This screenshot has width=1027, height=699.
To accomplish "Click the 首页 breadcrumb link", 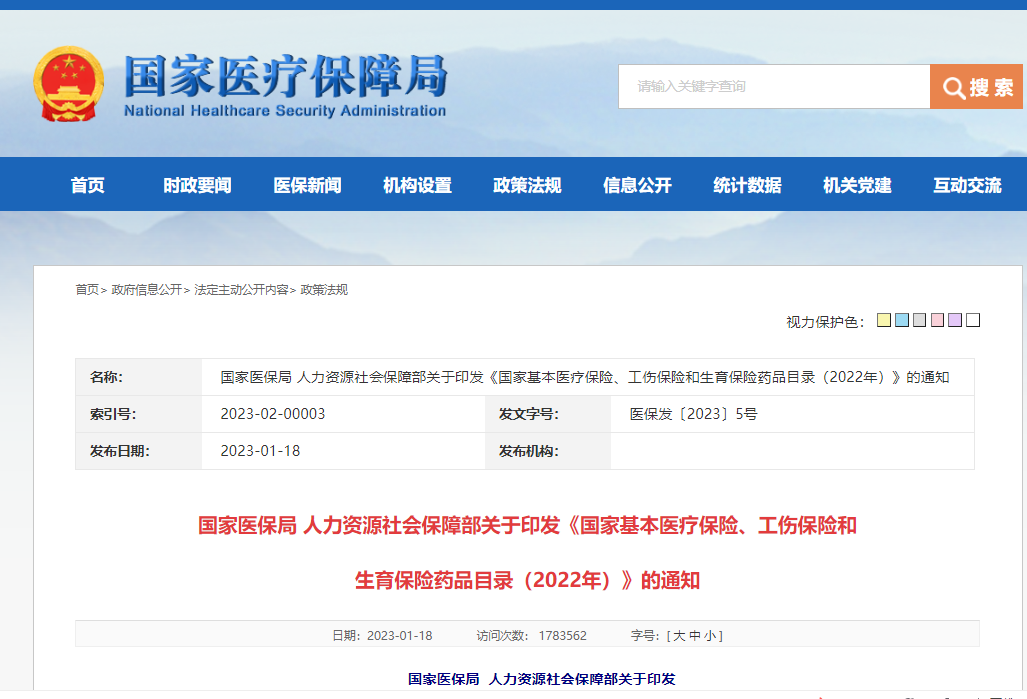I will 87,290.
